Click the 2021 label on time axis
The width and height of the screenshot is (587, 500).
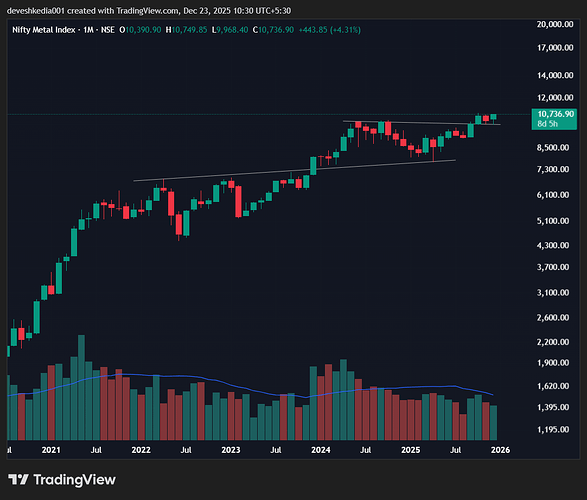(51, 450)
